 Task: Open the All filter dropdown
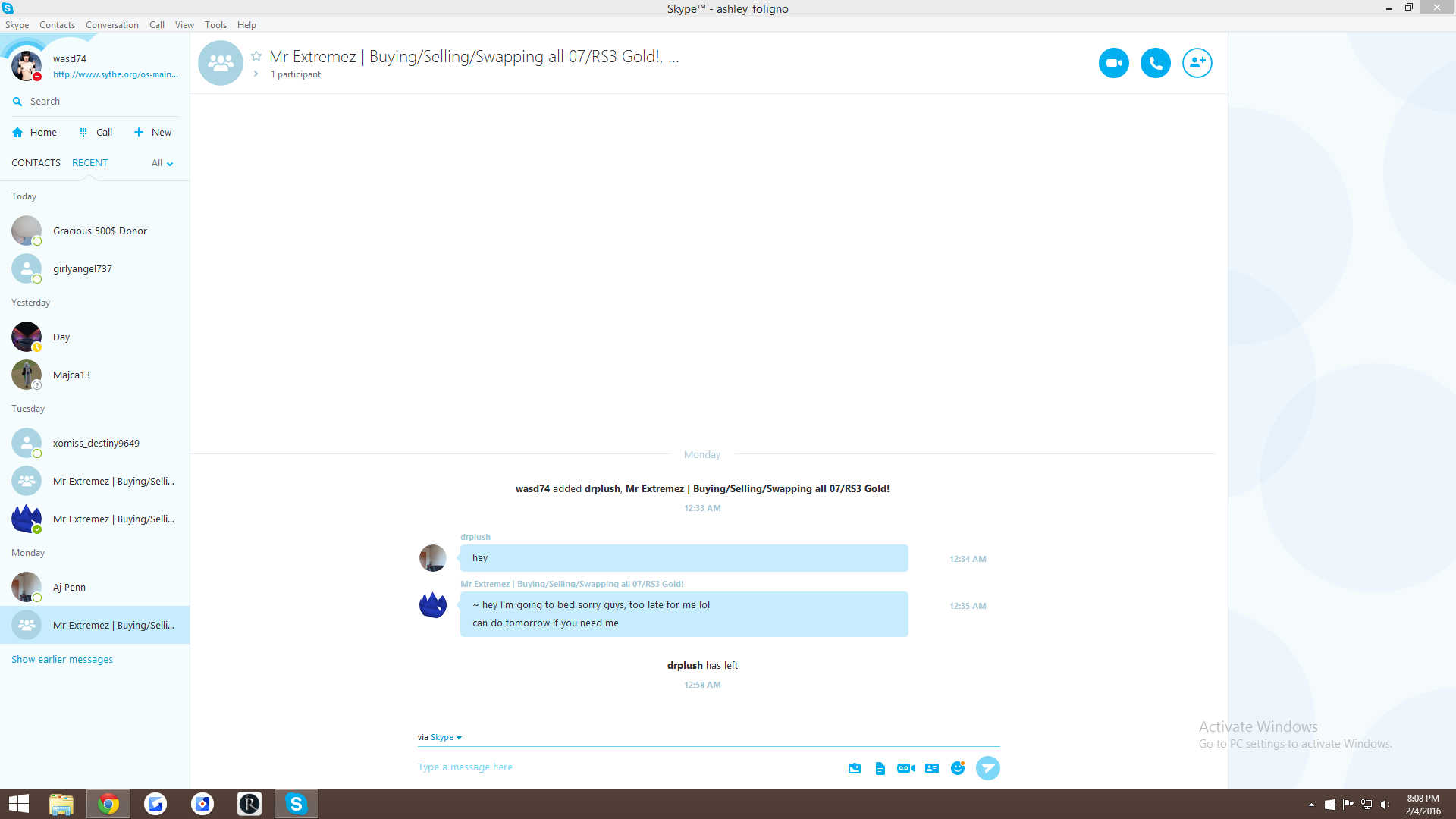point(162,163)
